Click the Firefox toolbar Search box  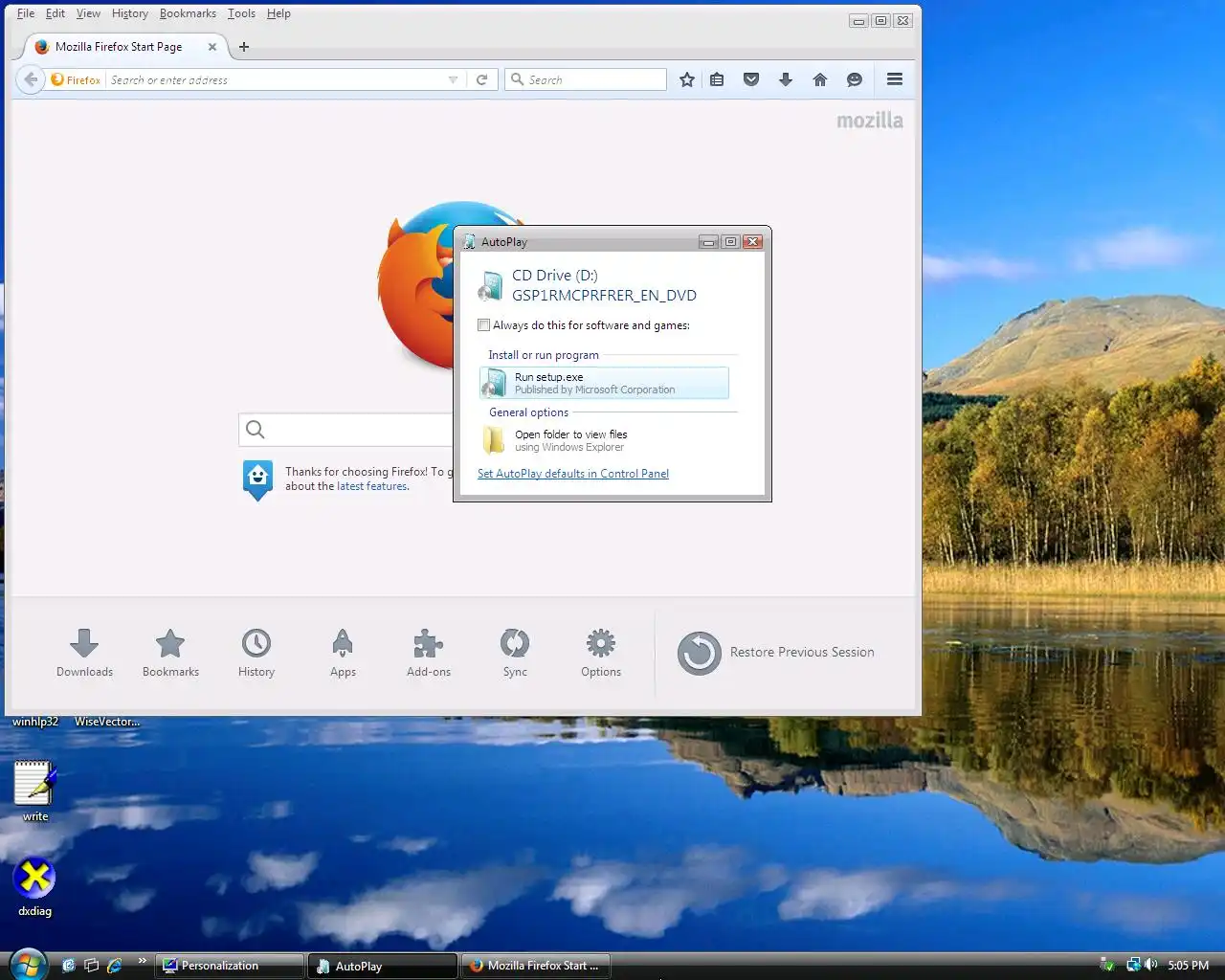coord(586,79)
